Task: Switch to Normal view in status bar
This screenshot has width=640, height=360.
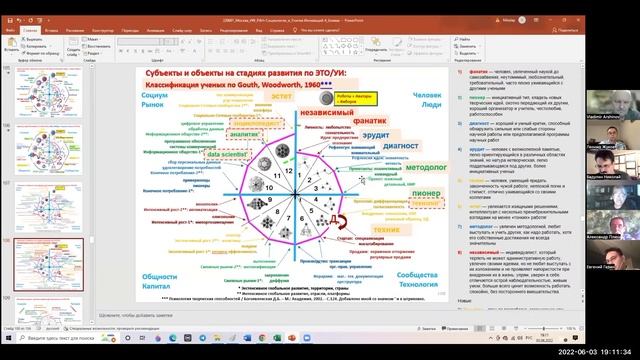Action: click(480, 328)
